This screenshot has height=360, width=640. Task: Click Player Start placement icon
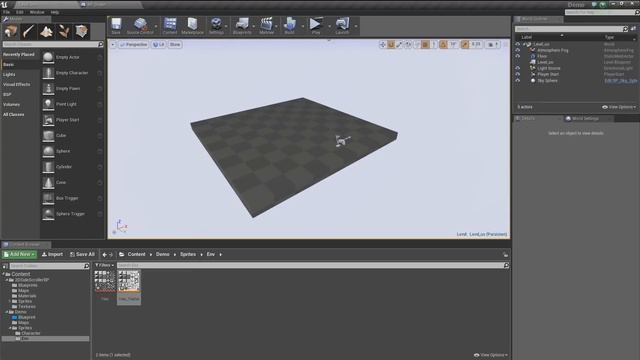(x=48, y=120)
